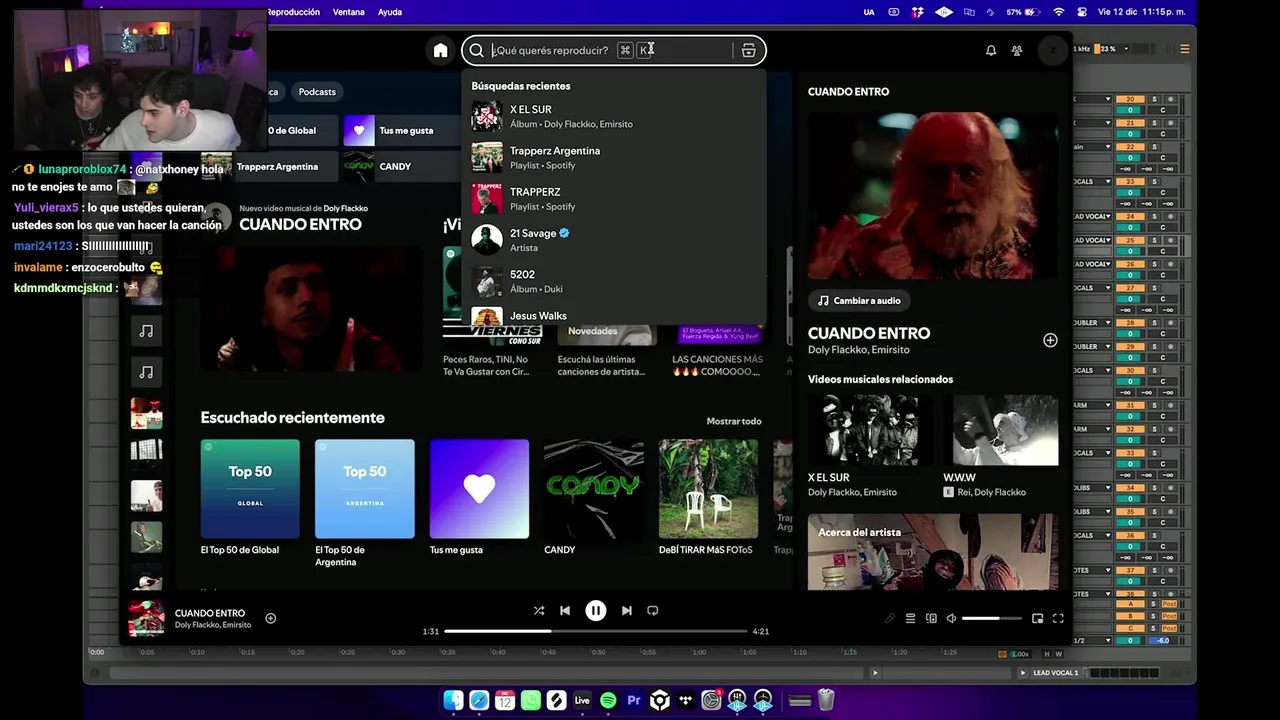Solo Ableton track 34
The image size is (1280, 720).
[x=1154, y=488]
